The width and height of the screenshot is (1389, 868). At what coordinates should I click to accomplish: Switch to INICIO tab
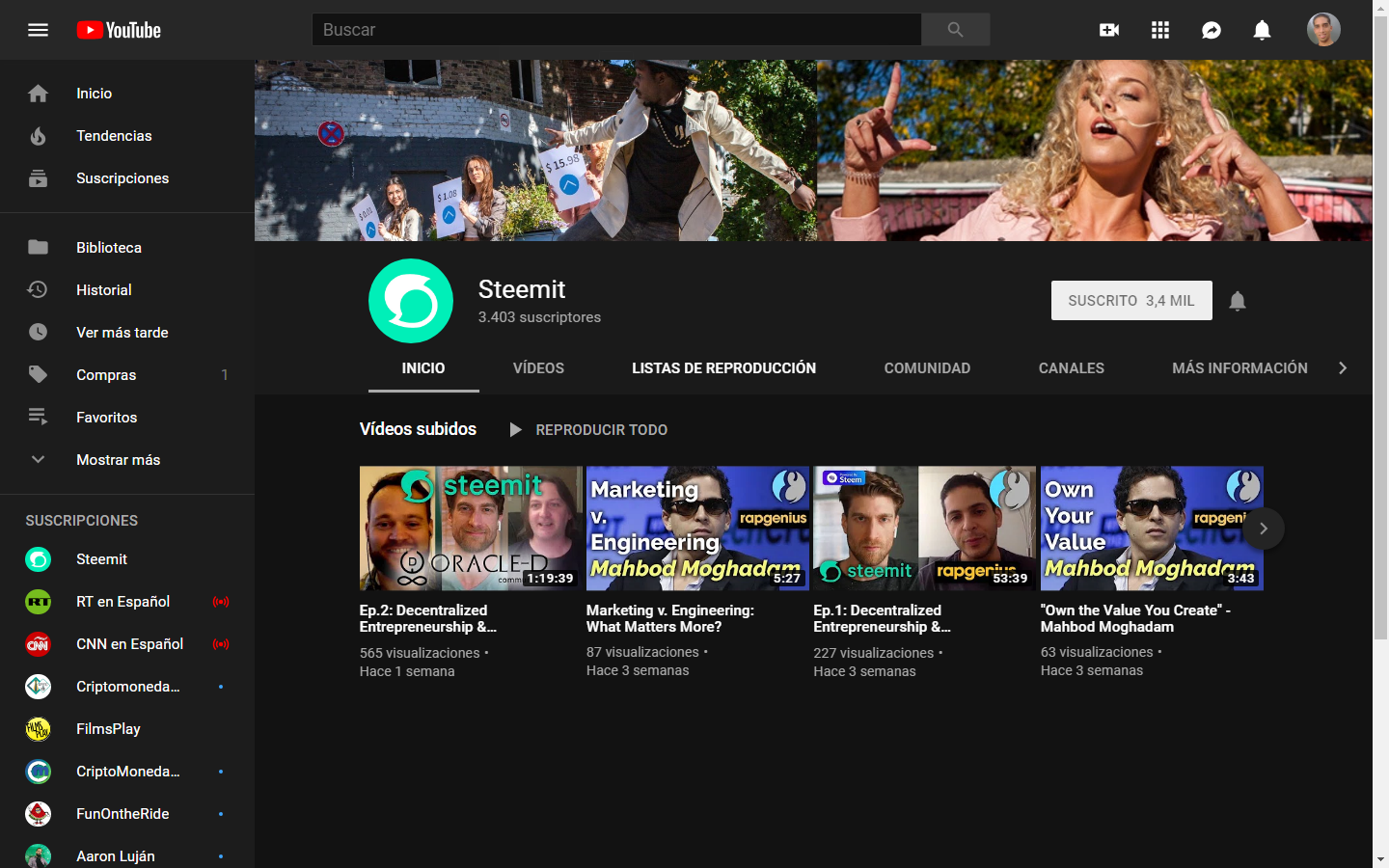(x=423, y=368)
